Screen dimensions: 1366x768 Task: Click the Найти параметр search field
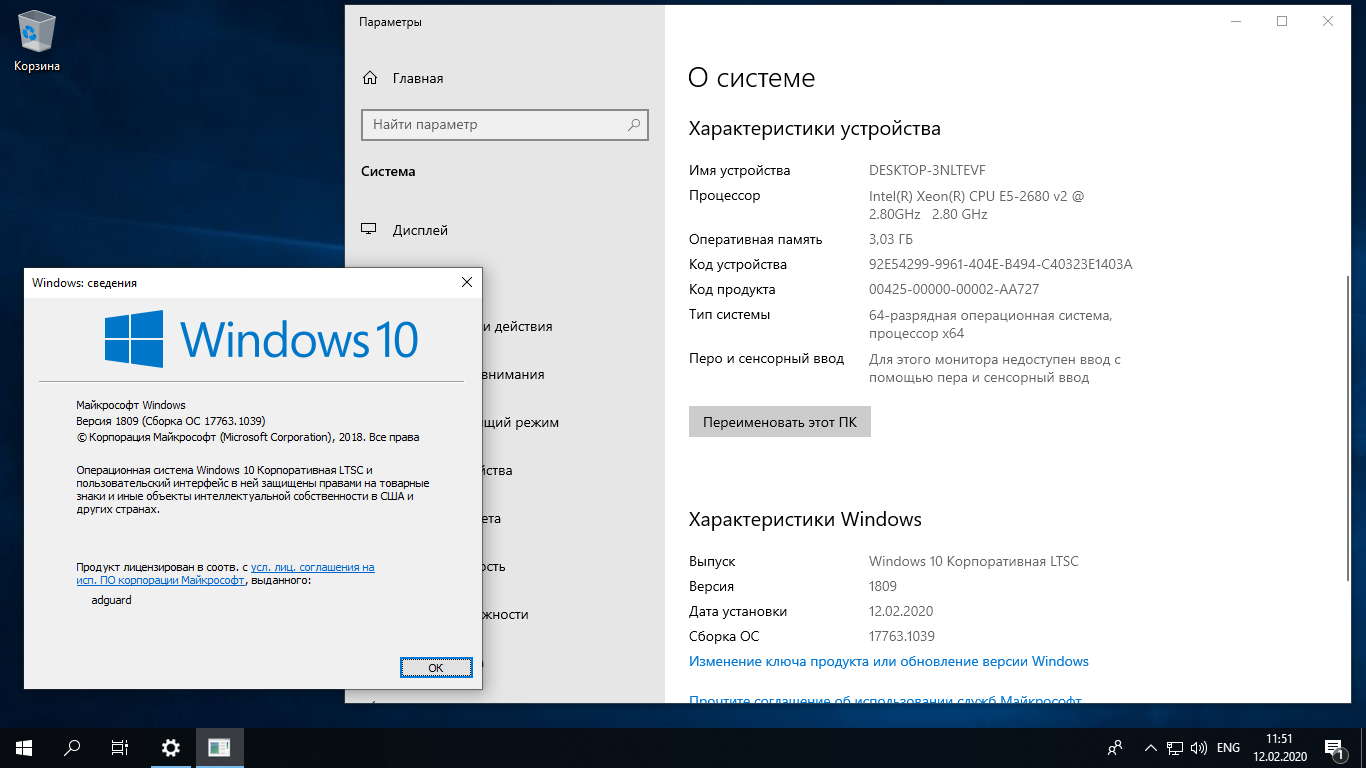(x=505, y=125)
